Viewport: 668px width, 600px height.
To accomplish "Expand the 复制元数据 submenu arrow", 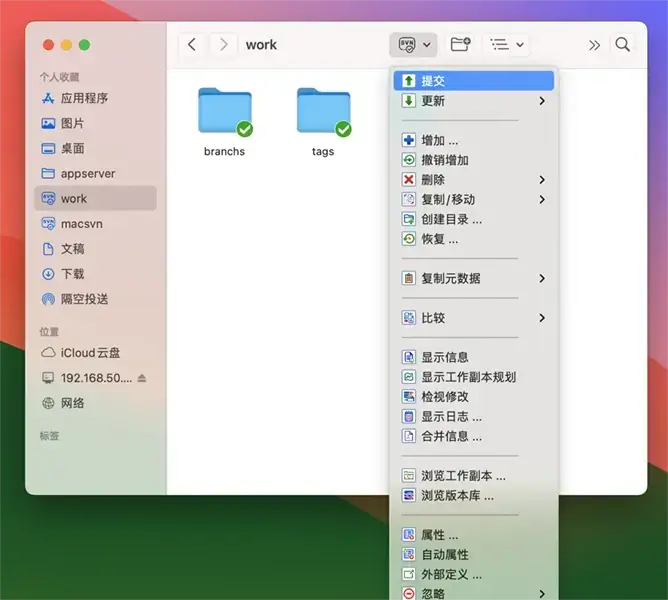I will coord(542,278).
